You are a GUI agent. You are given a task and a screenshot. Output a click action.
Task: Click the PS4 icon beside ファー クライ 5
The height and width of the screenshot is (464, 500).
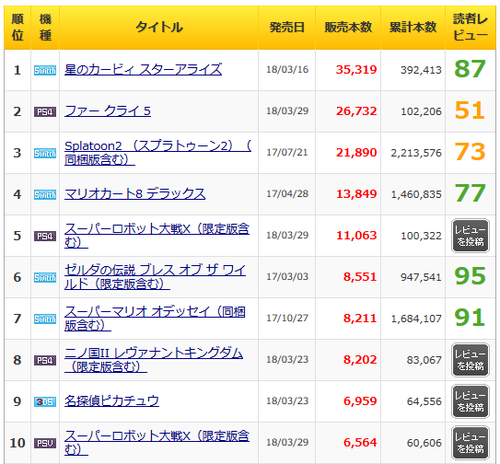(x=45, y=112)
